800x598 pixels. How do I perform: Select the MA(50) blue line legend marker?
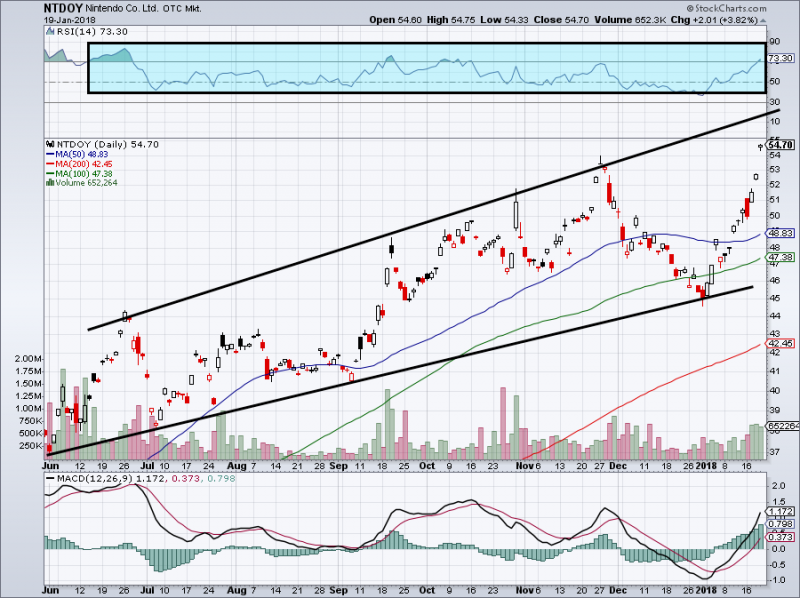point(51,154)
